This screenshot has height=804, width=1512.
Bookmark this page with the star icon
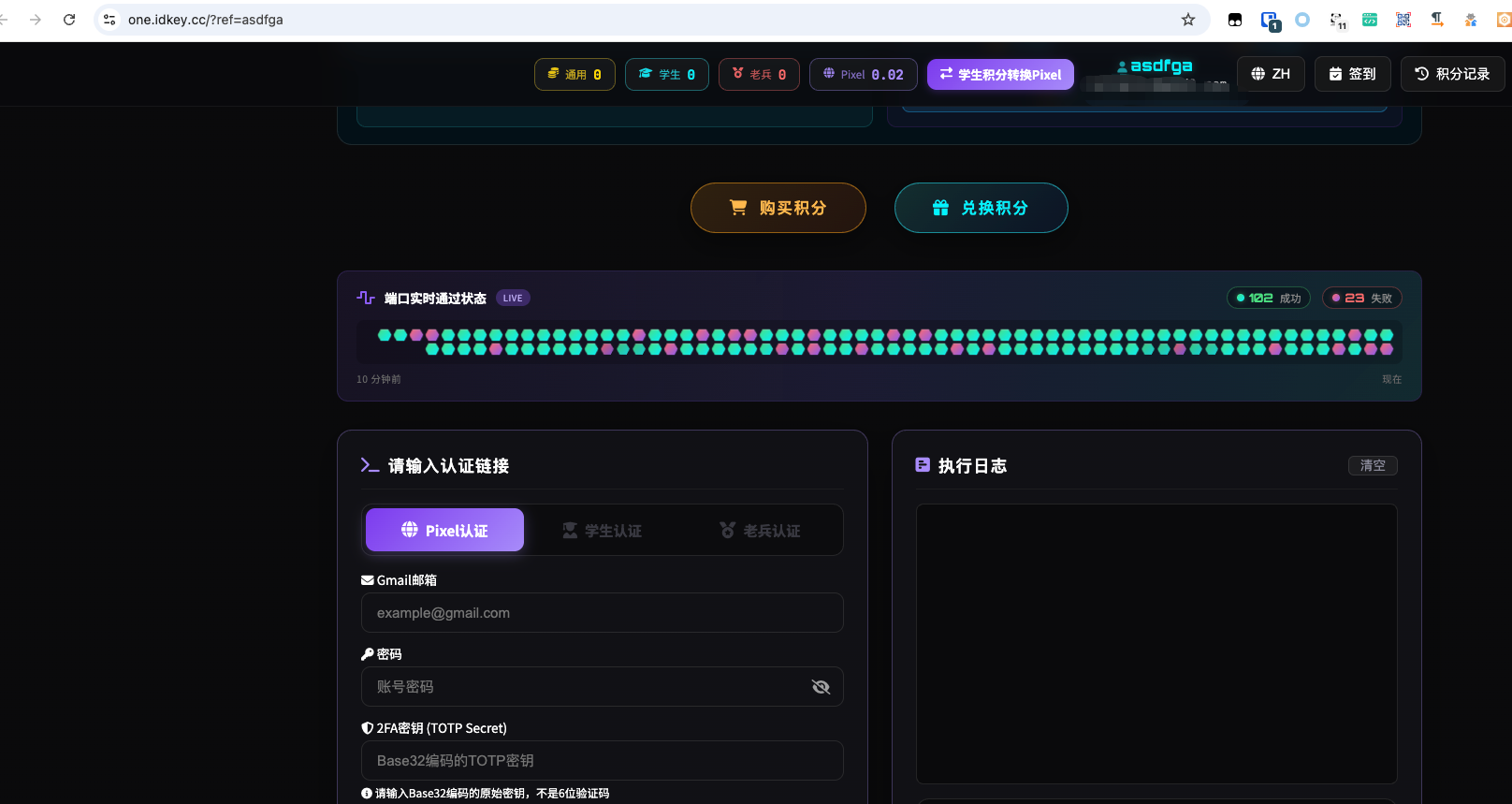pyautogui.click(x=1188, y=20)
